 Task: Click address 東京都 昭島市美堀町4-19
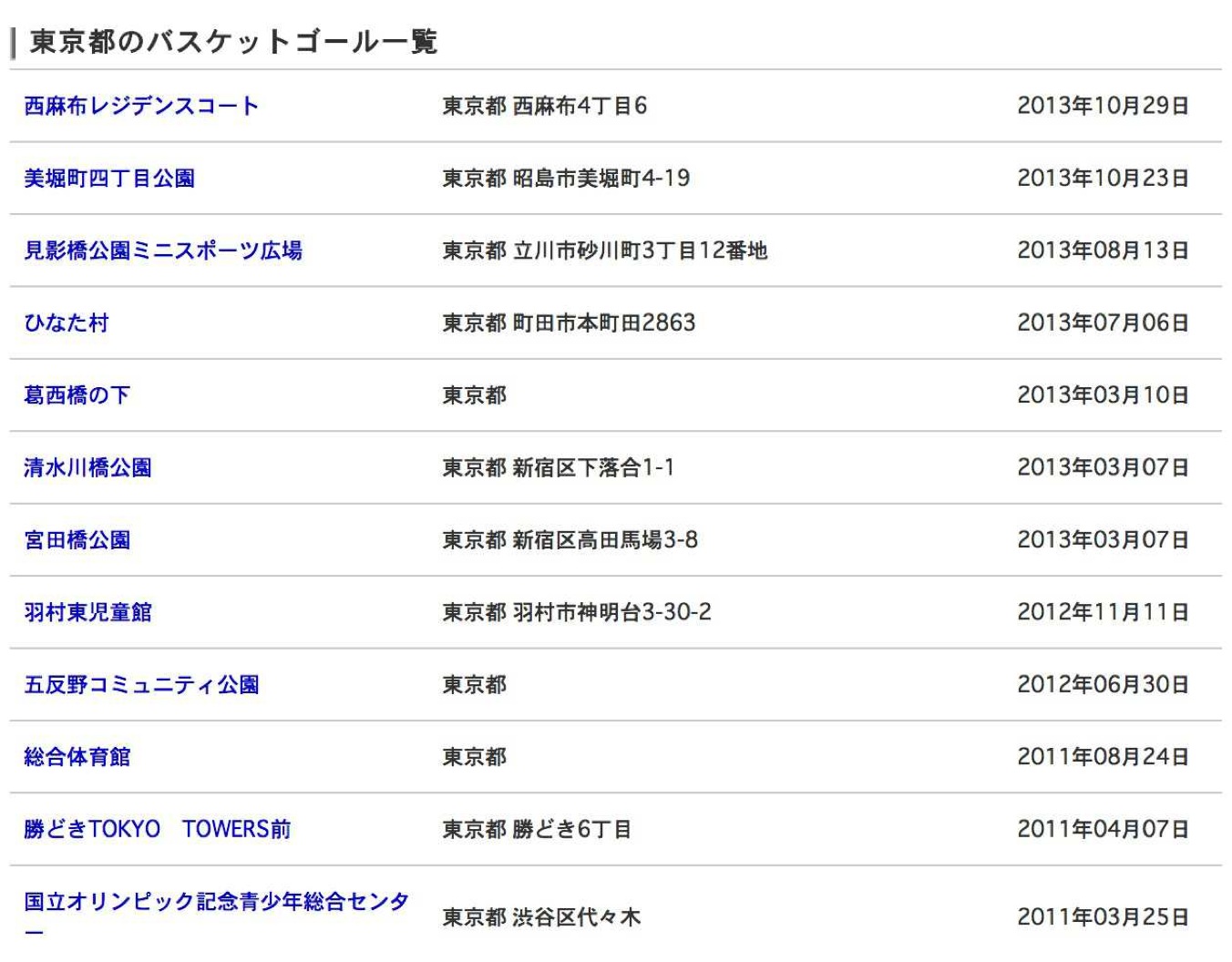click(567, 179)
